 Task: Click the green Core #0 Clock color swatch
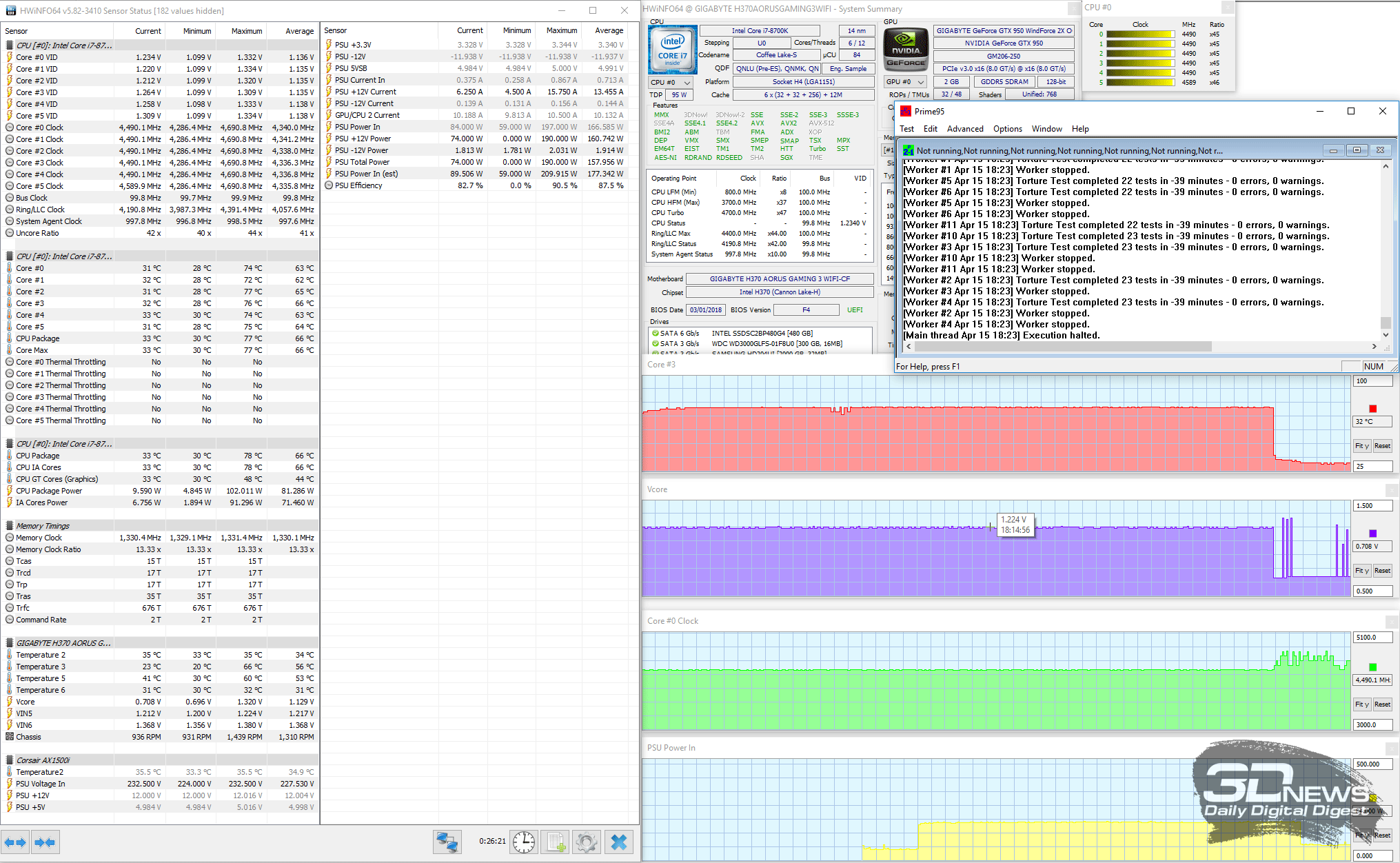(1372, 667)
